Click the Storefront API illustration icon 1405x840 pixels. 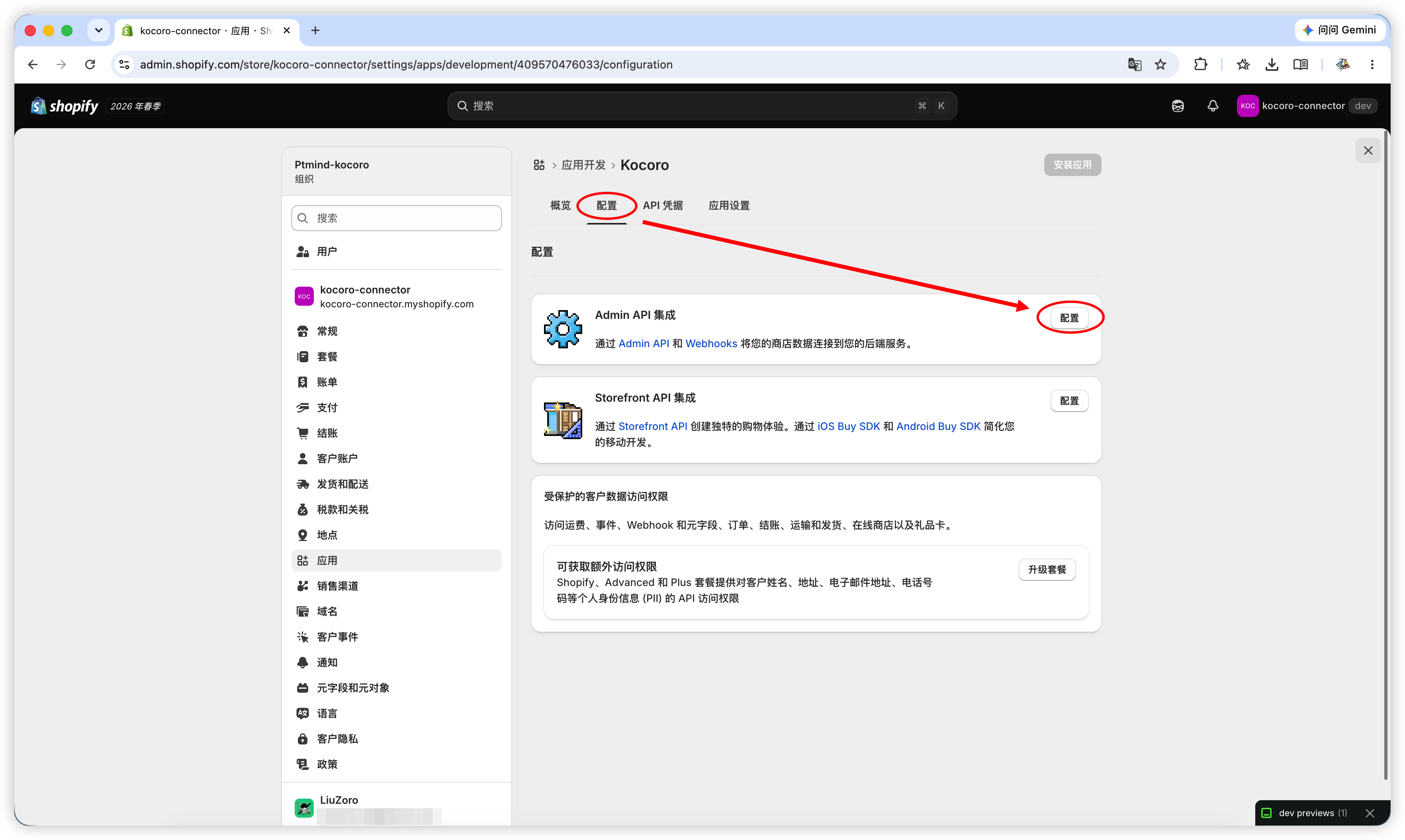click(562, 420)
